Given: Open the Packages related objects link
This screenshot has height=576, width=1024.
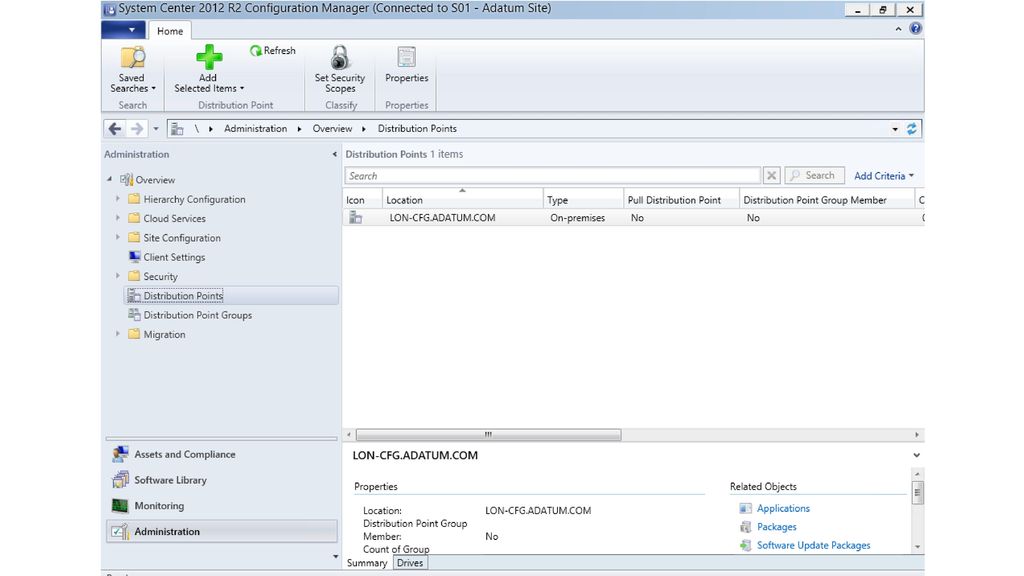Looking at the screenshot, I should (776, 526).
